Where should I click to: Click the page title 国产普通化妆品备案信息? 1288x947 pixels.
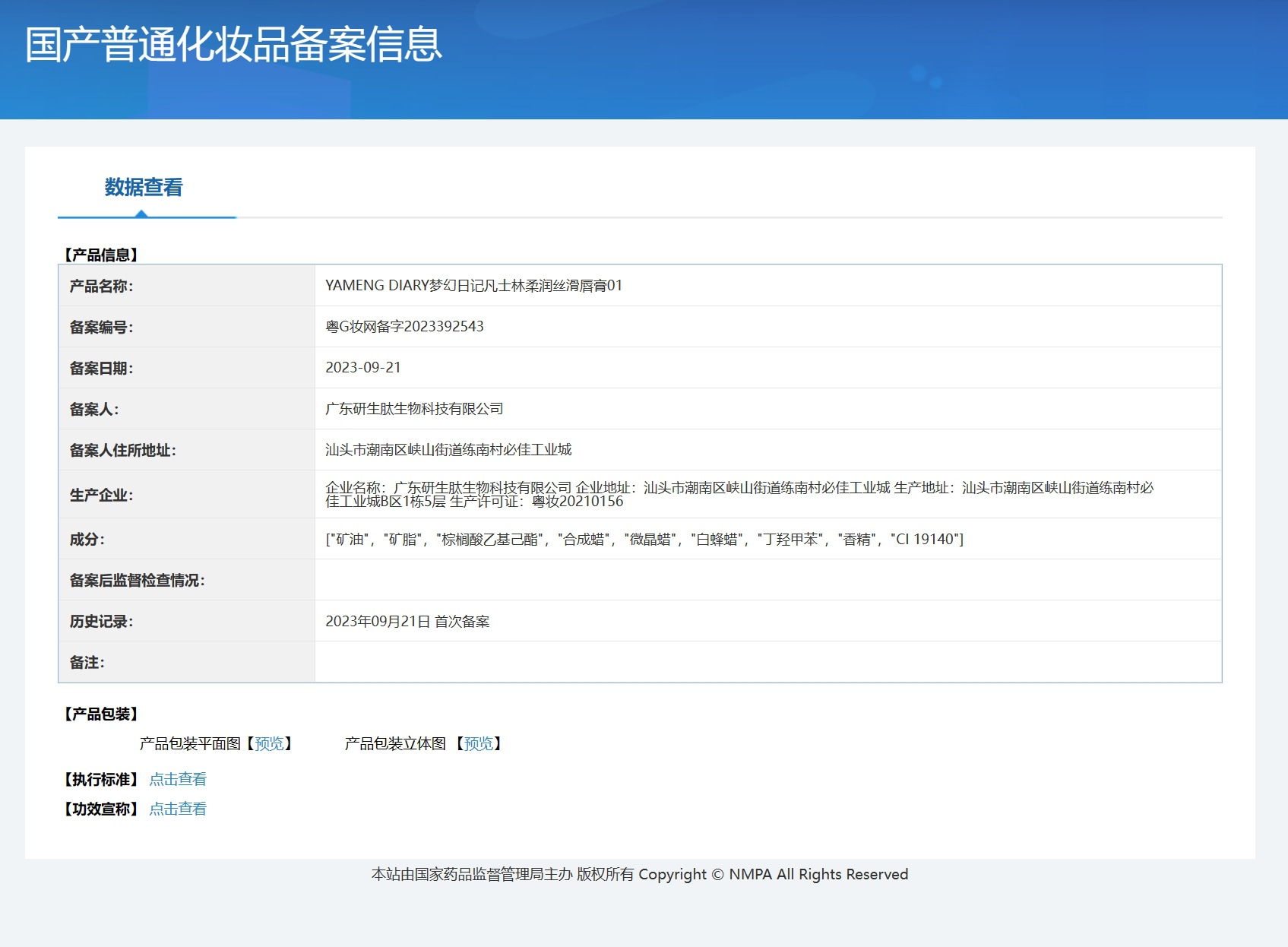coord(233,44)
